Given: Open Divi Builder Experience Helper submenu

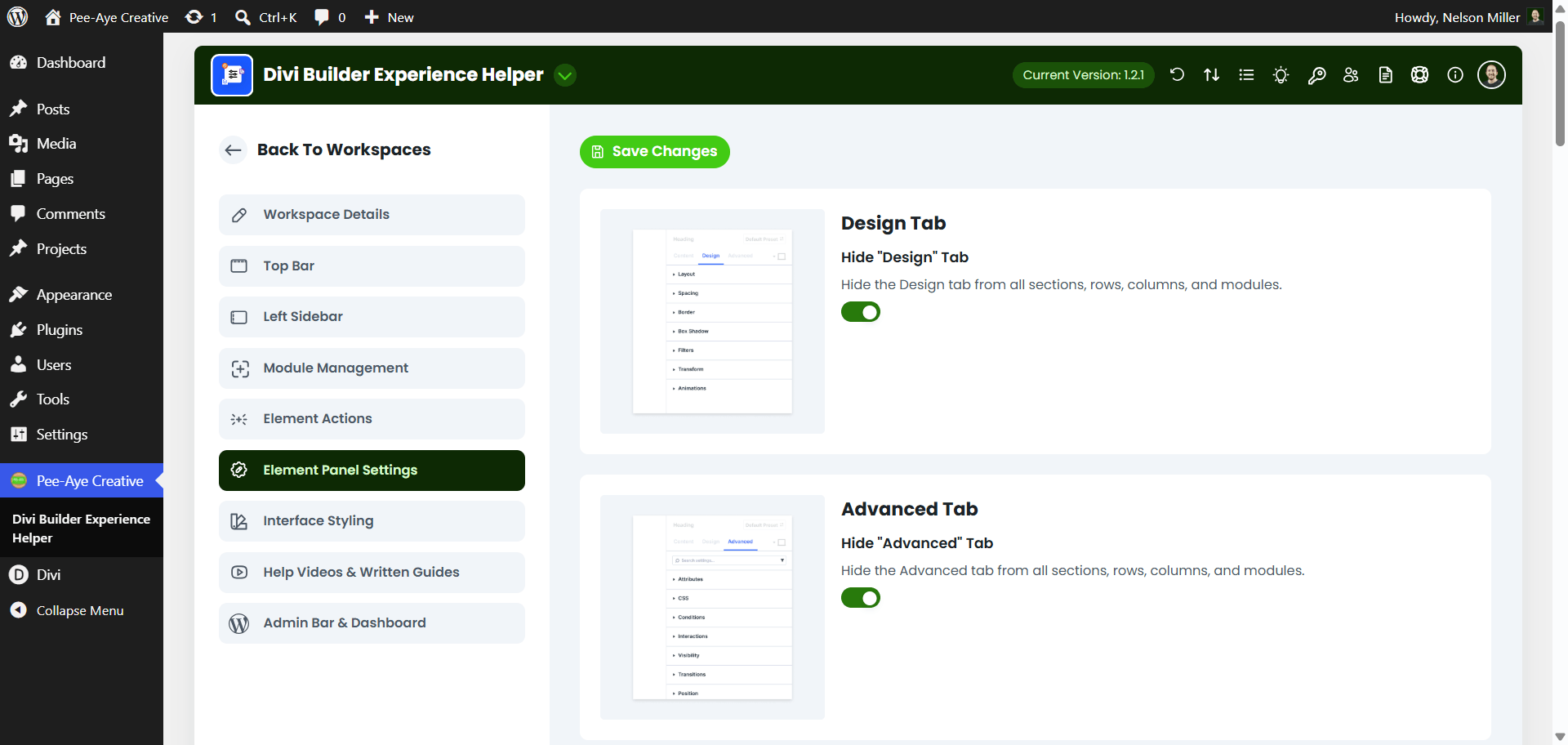Looking at the screenshot, I should tap(81, 529).
